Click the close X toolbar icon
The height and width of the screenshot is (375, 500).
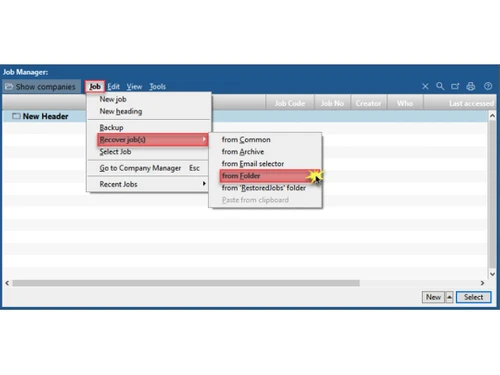pyautogui.click(x=425, y=87)
